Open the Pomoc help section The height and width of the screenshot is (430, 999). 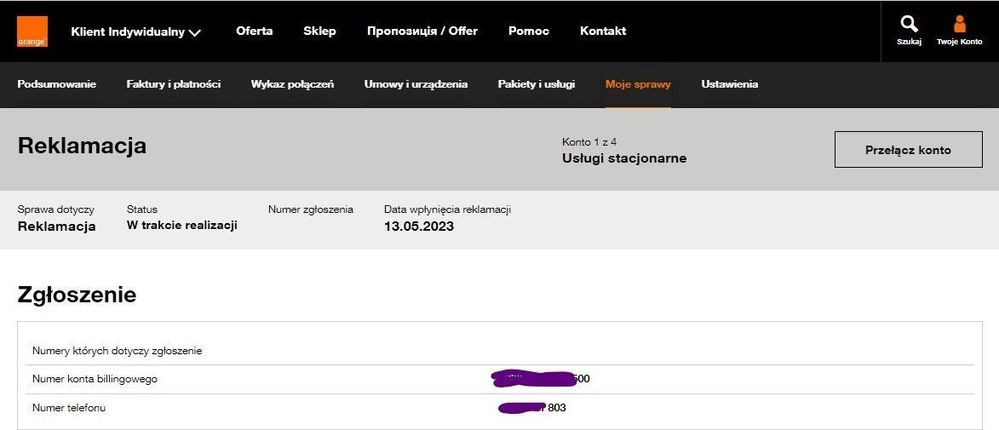tap(528, 31)
